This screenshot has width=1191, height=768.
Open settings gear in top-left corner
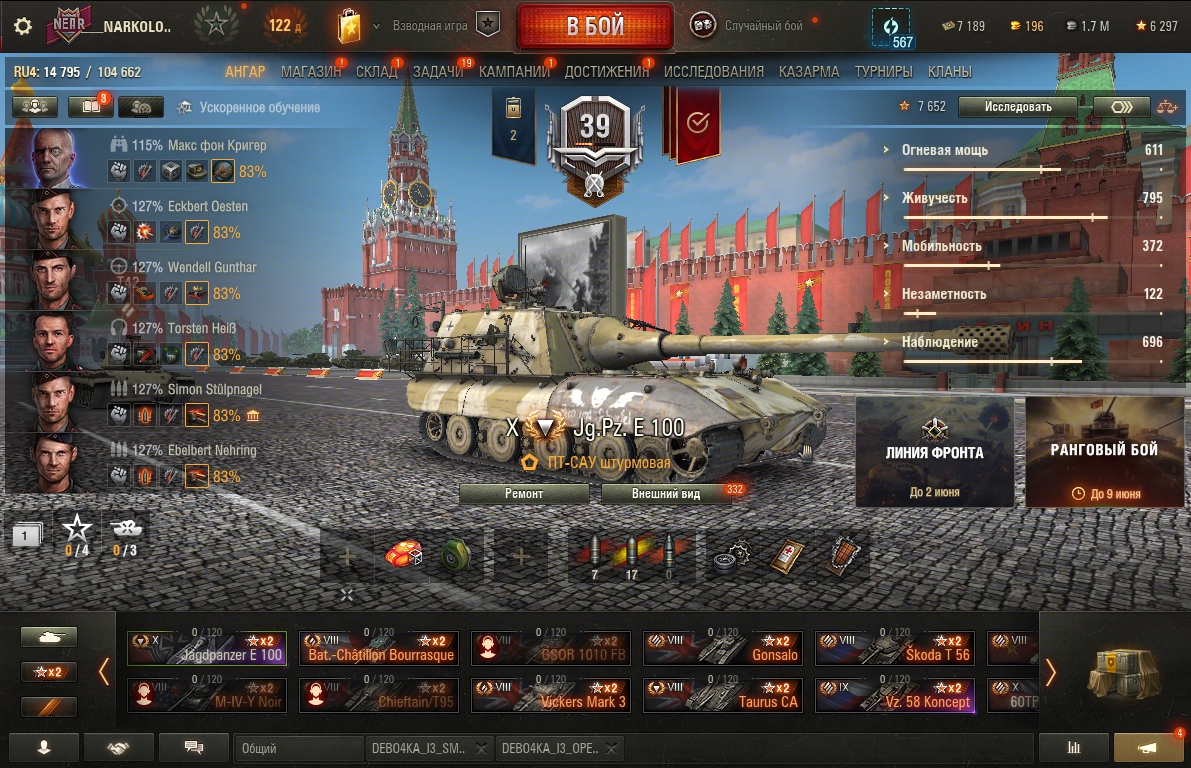click(x=23, y=27)
